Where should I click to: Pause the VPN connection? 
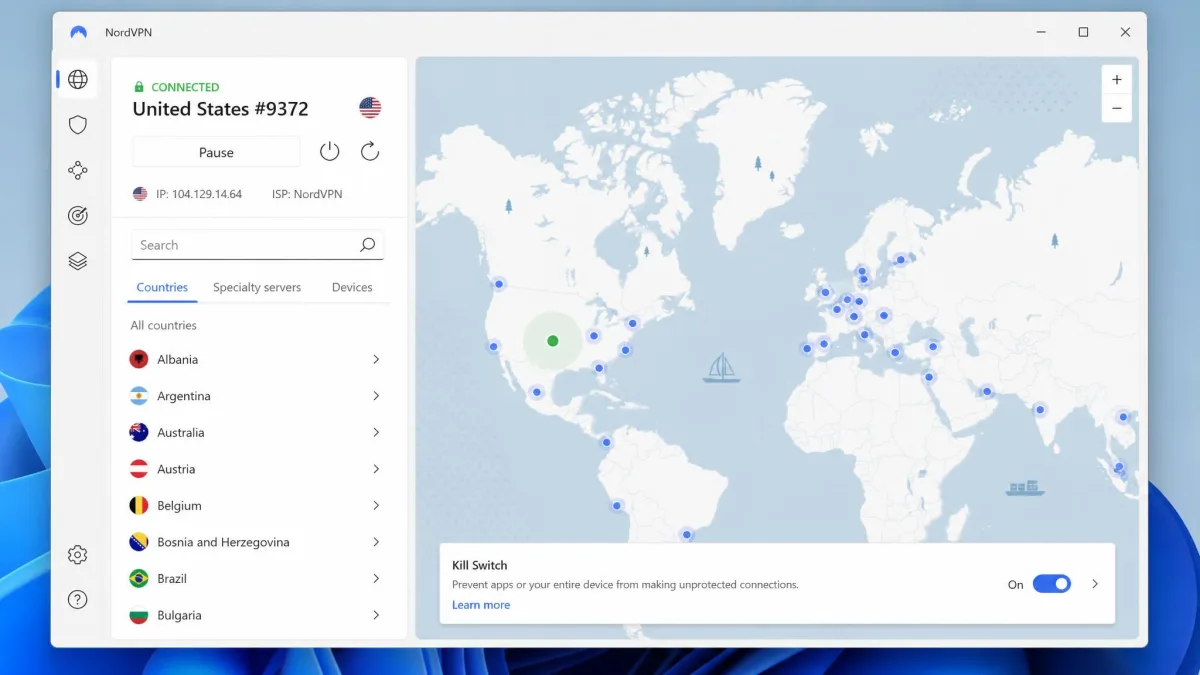point(216,152)
